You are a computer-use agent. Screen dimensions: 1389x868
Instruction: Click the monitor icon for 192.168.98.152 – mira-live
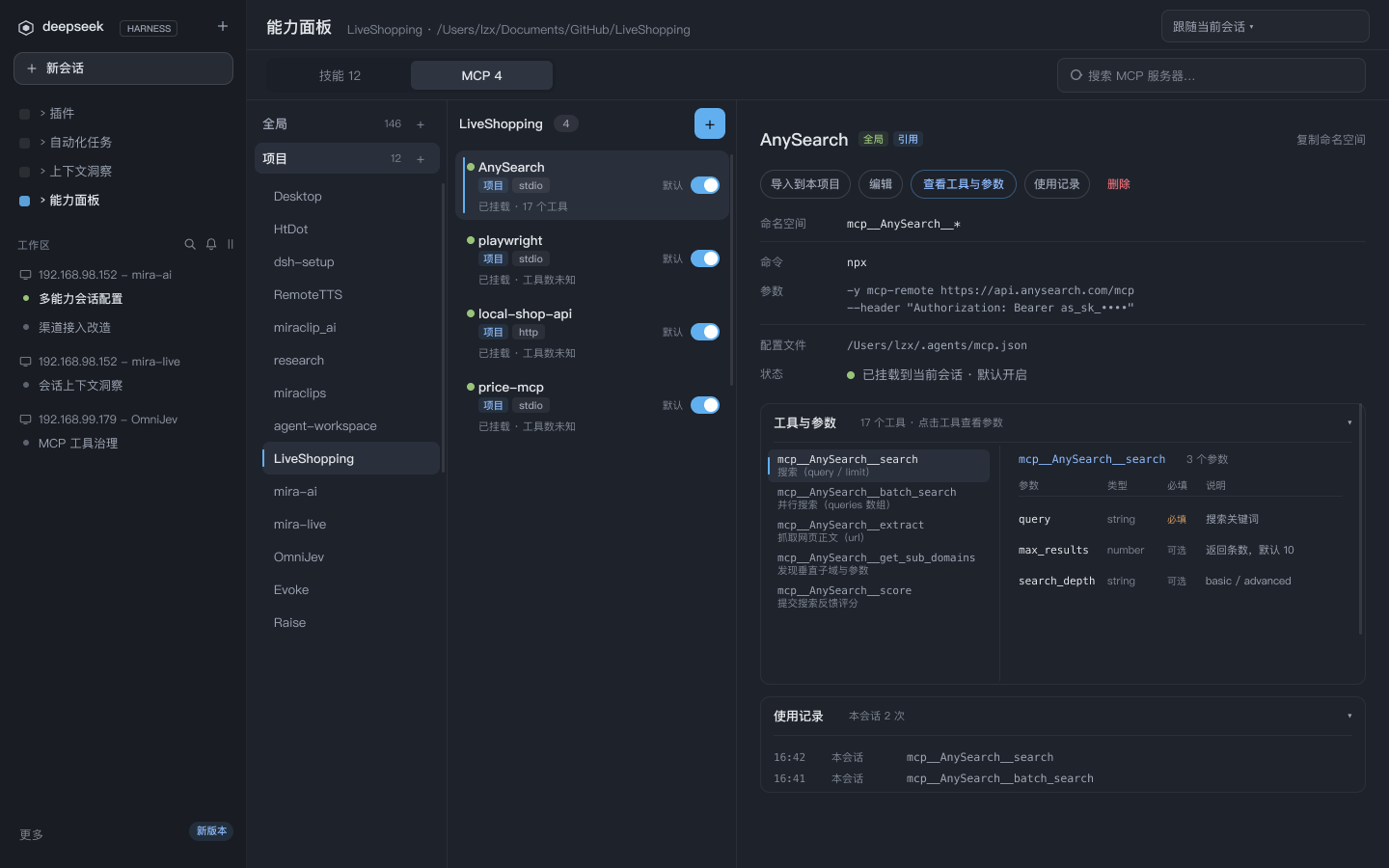26,362
